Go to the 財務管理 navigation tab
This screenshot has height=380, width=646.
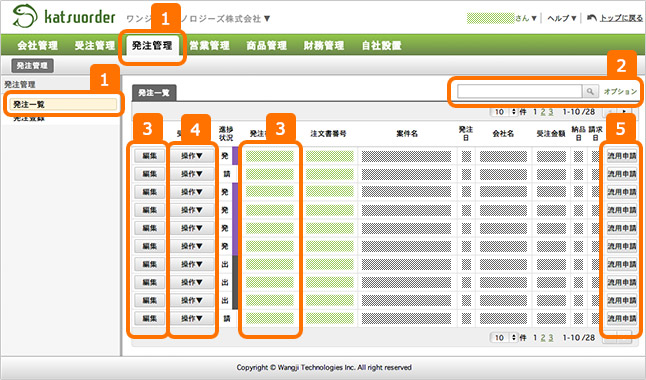click(x=324, y=45)
